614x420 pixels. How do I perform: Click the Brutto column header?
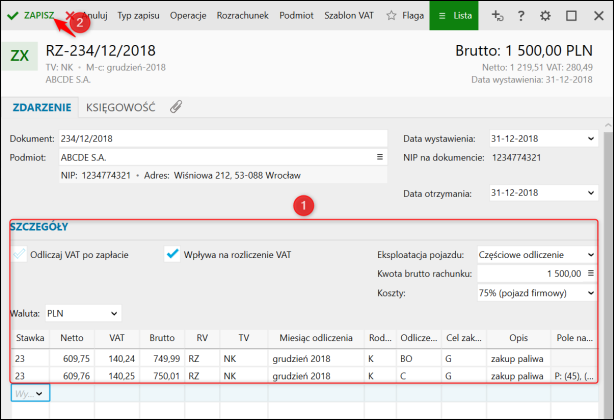(162, 338)
